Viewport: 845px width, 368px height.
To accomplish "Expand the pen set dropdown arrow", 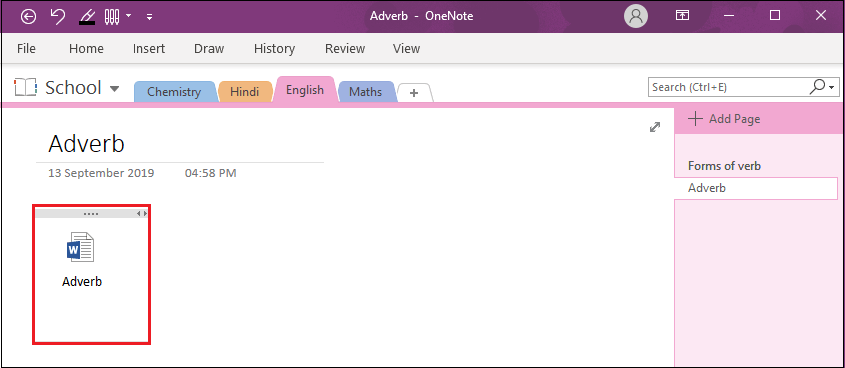I will coord(128,16).
